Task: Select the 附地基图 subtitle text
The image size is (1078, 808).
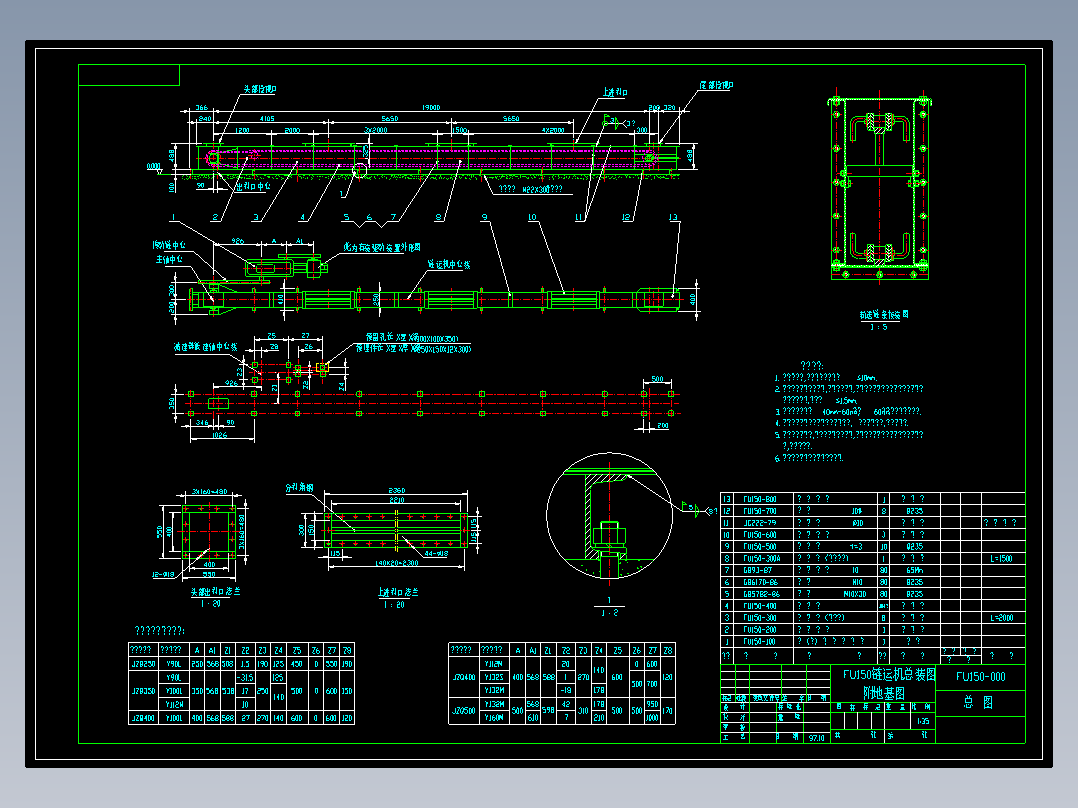Action: pos(884,693)
